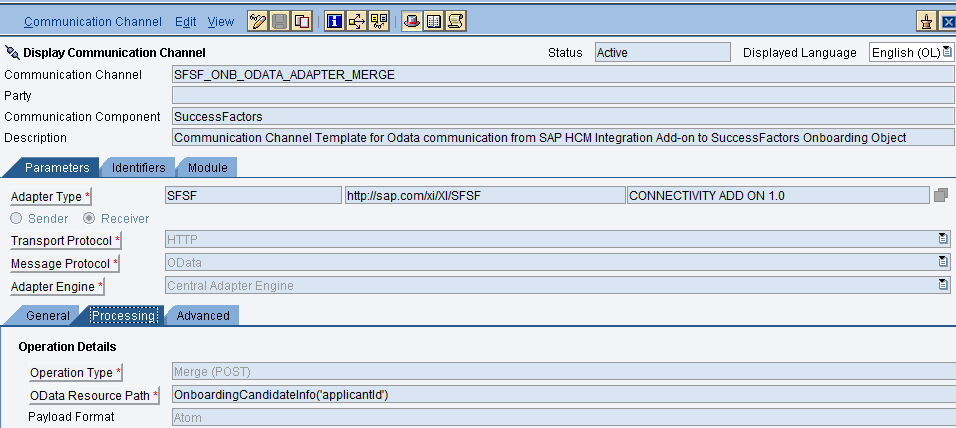Open the General sub-tab
Viewport: 956px width, 428px height.
coord(48,315)
